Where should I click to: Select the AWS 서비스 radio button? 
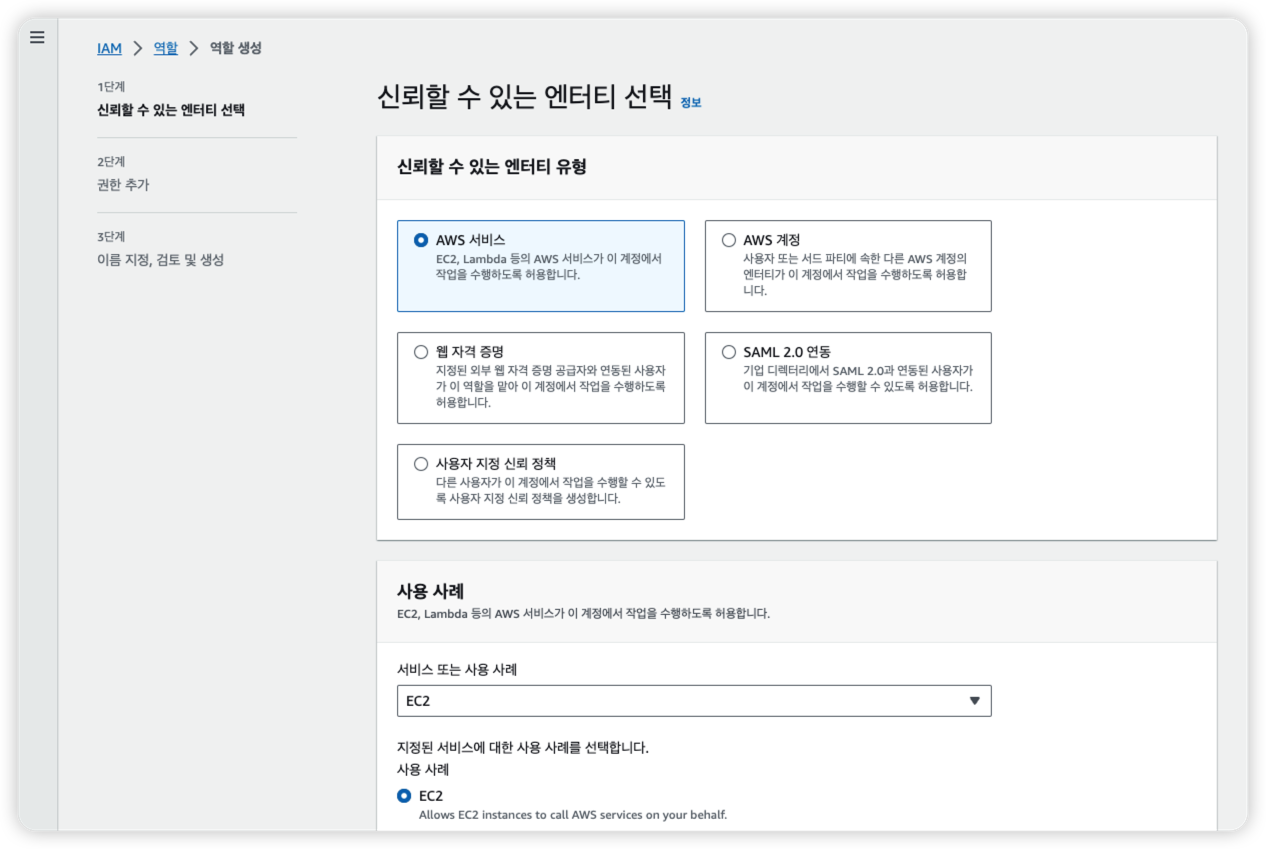(x=421, y=240)
